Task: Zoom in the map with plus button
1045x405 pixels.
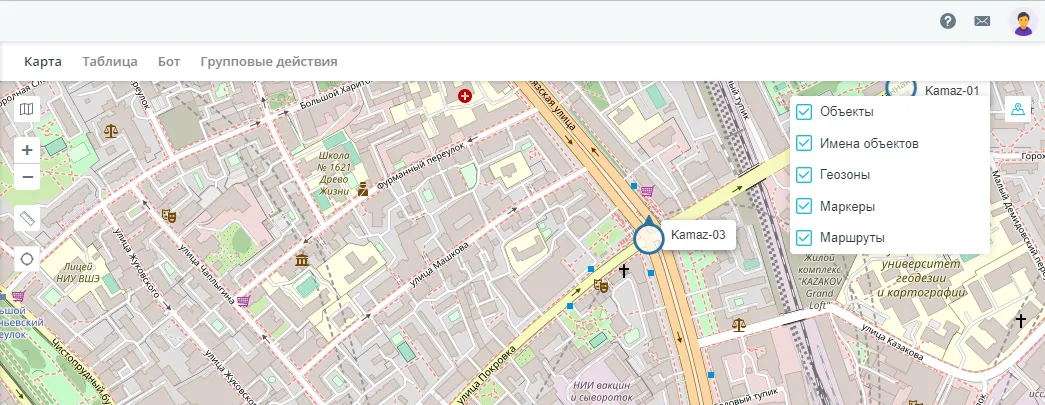Action: tap(27, 150)
